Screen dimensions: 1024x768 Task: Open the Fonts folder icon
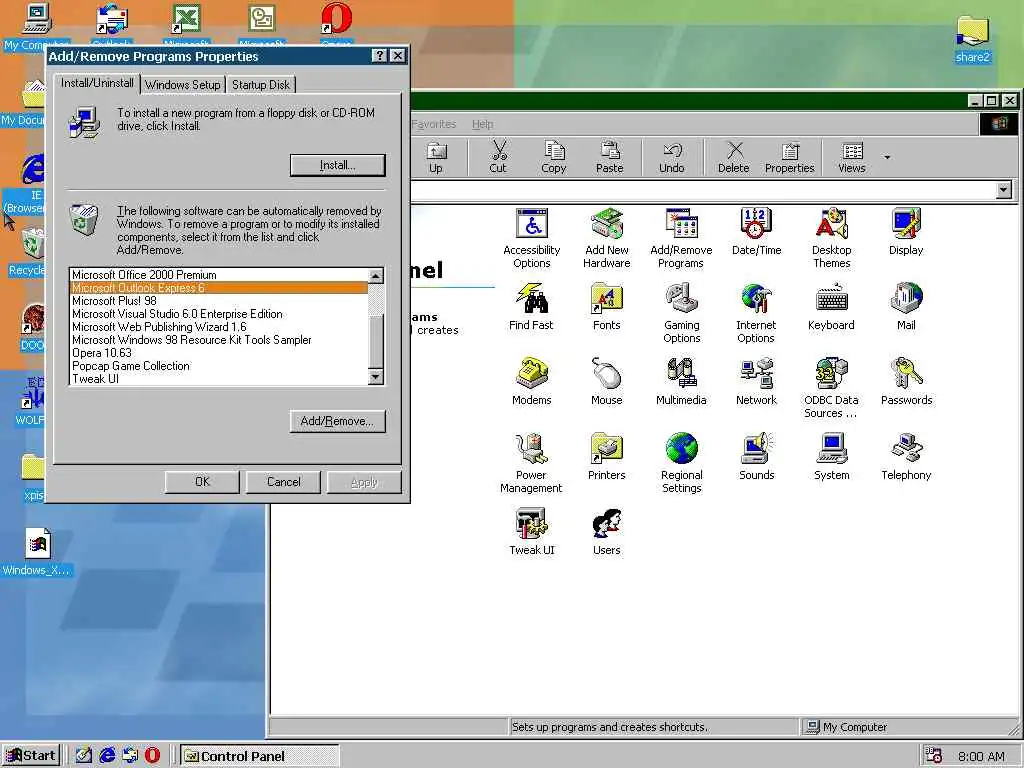click(607, 307)
